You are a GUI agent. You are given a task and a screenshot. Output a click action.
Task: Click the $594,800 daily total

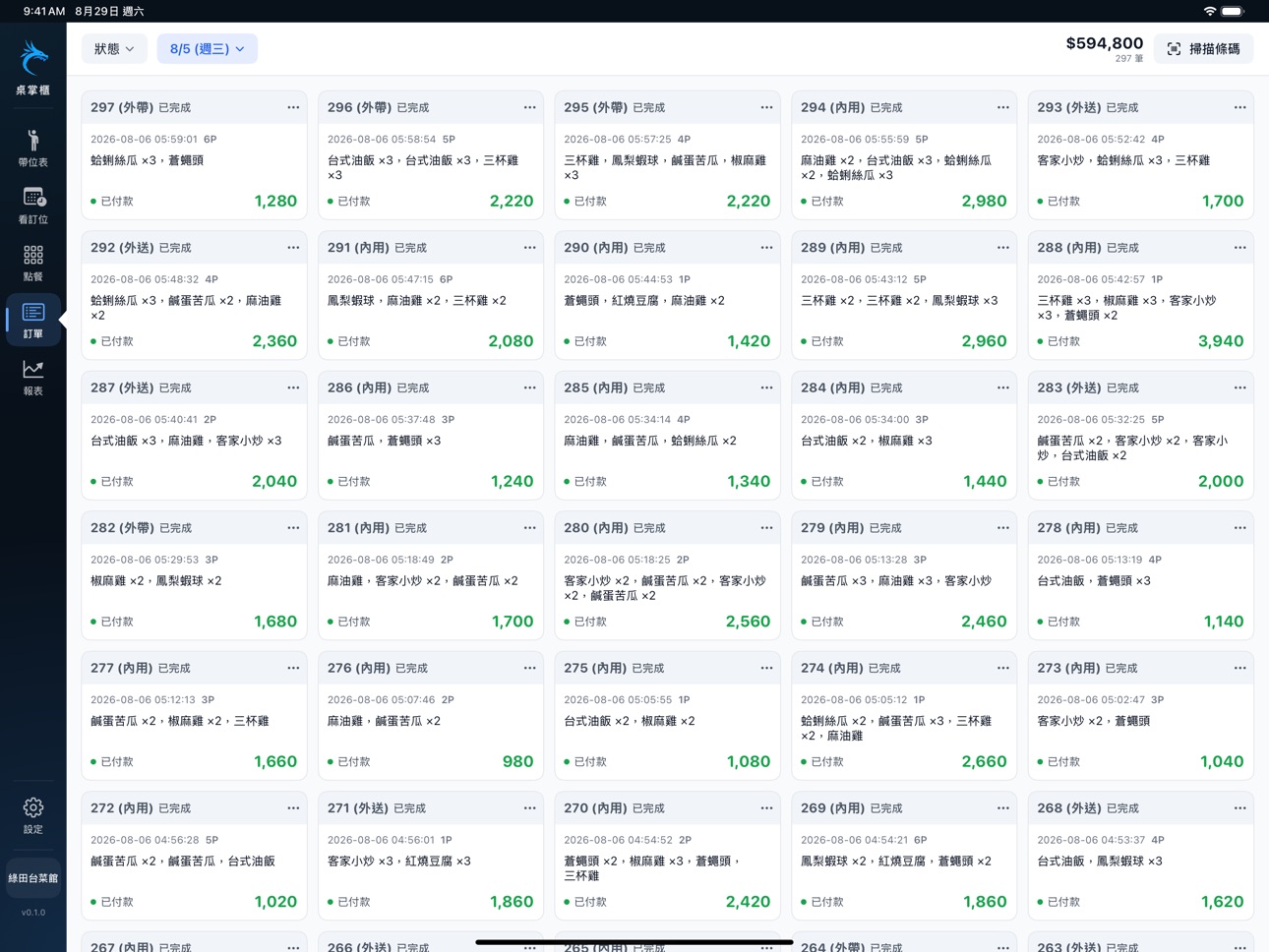click(x=1104, y=43)
